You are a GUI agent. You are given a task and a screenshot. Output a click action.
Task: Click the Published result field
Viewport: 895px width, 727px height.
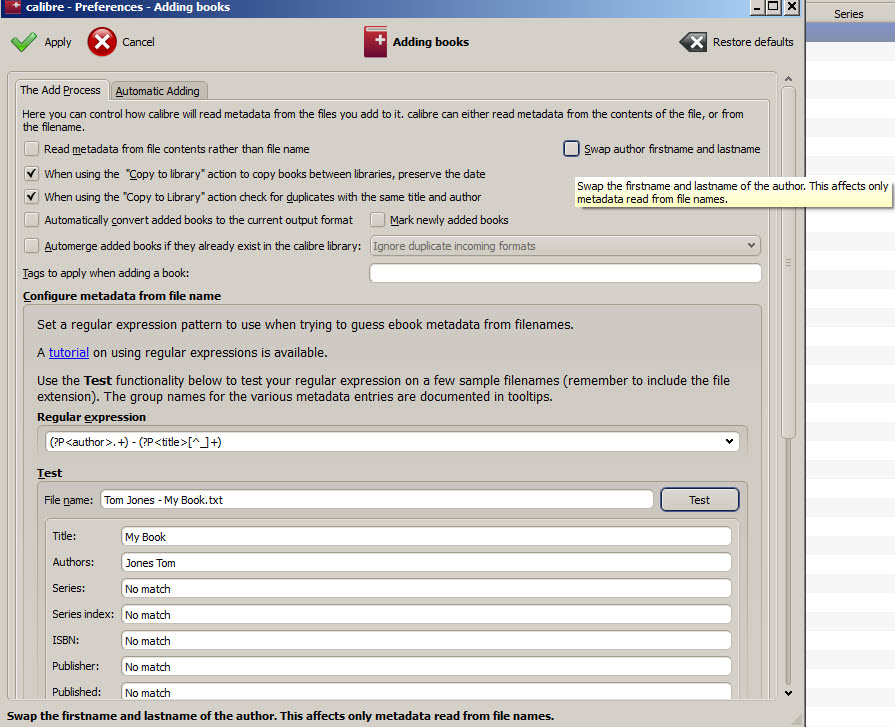[426, 692]
